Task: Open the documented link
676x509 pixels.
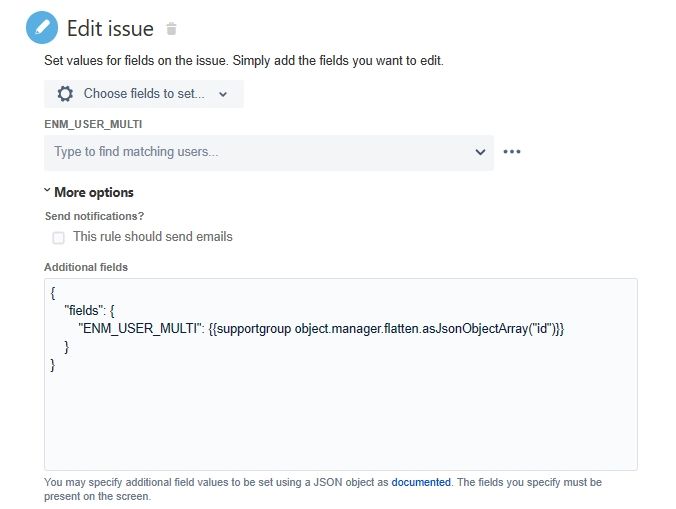Action: click(x=421, y=482)
